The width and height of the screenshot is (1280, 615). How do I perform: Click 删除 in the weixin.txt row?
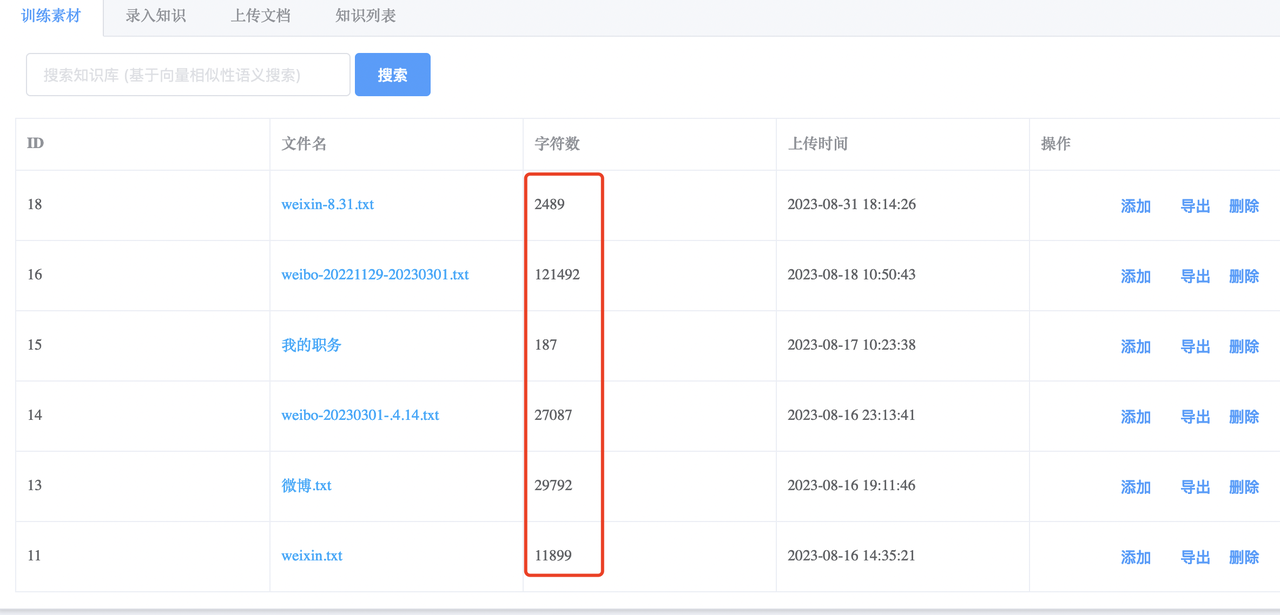(1244, 557)
